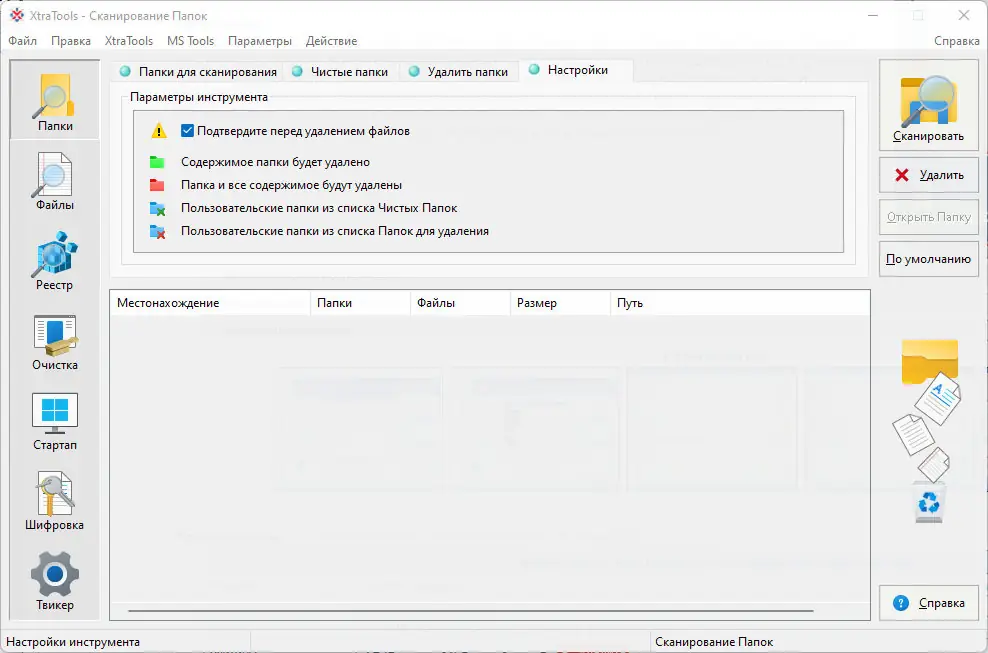Click the XtraTools logo in title bar

17,16
